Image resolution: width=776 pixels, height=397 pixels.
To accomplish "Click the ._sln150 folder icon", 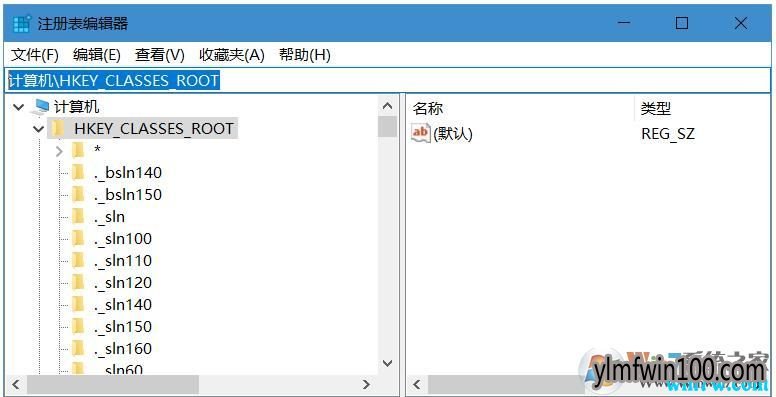I will pyautogui.click(x=78, y=327).
